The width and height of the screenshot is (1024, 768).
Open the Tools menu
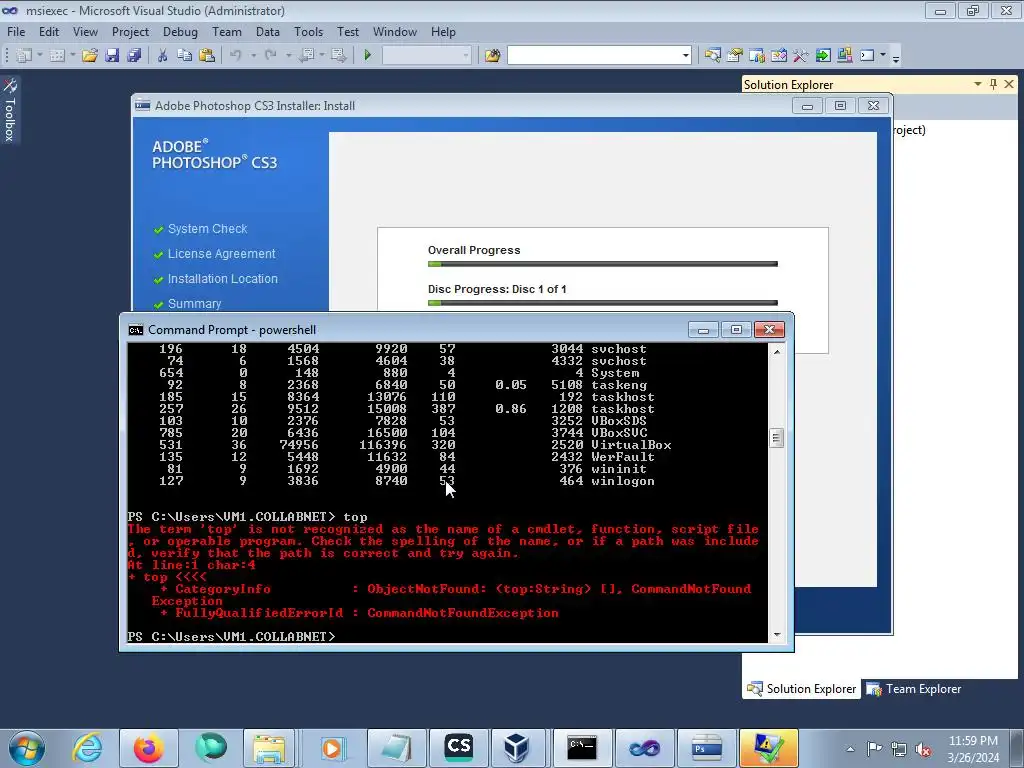point(308,31)
